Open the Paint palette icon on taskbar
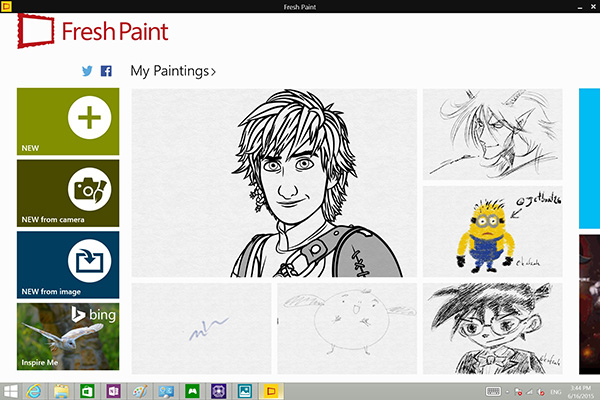This screenshot has height=400, width=600. point(140,391)
